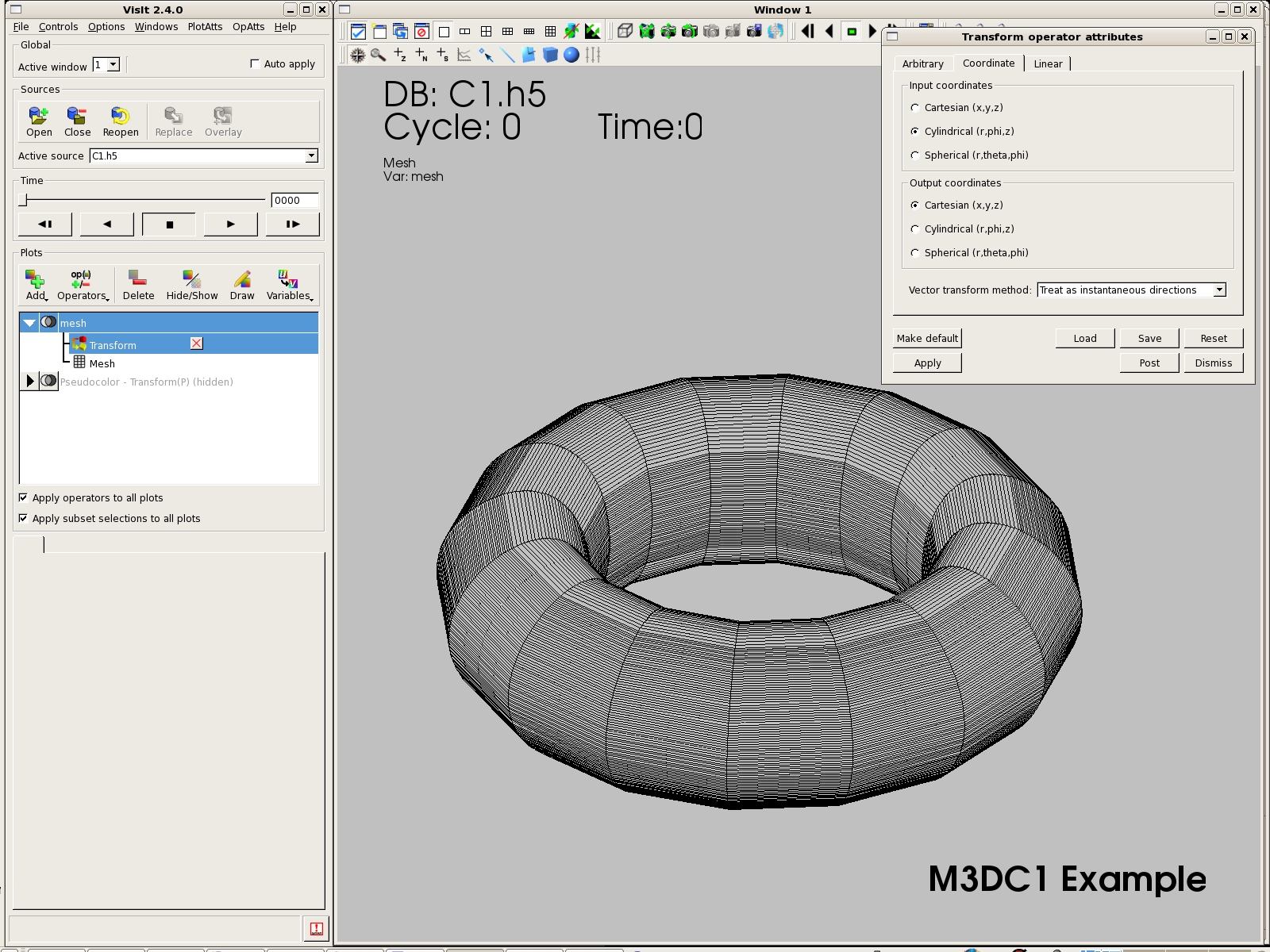Select the Zoom magnifier tool
The height and width of the screenshot is (952, 1270).
tap(379, 55)
